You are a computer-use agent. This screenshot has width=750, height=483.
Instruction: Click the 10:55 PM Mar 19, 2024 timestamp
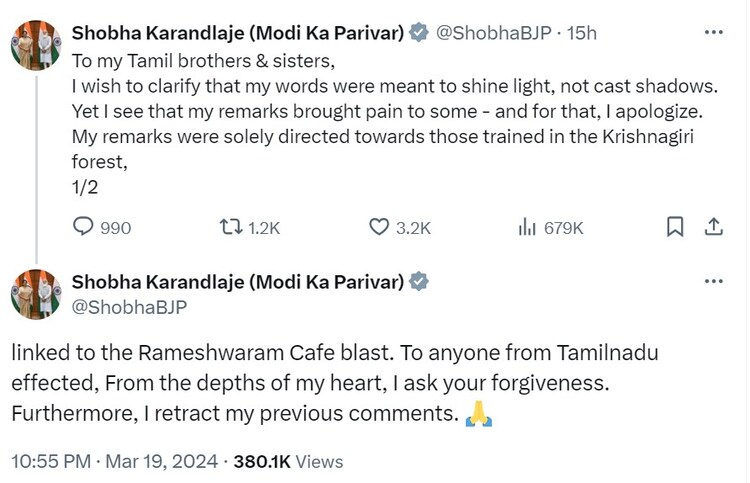(116, 461)
